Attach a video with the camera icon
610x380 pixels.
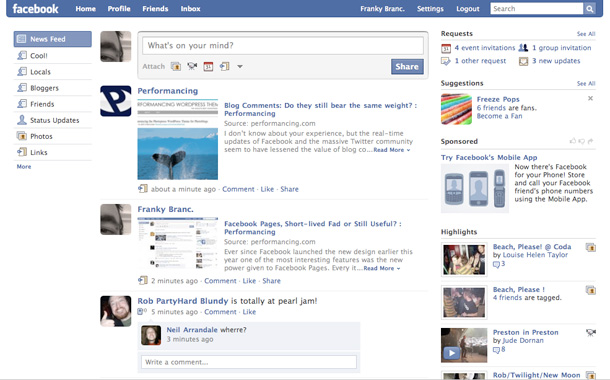192,66
